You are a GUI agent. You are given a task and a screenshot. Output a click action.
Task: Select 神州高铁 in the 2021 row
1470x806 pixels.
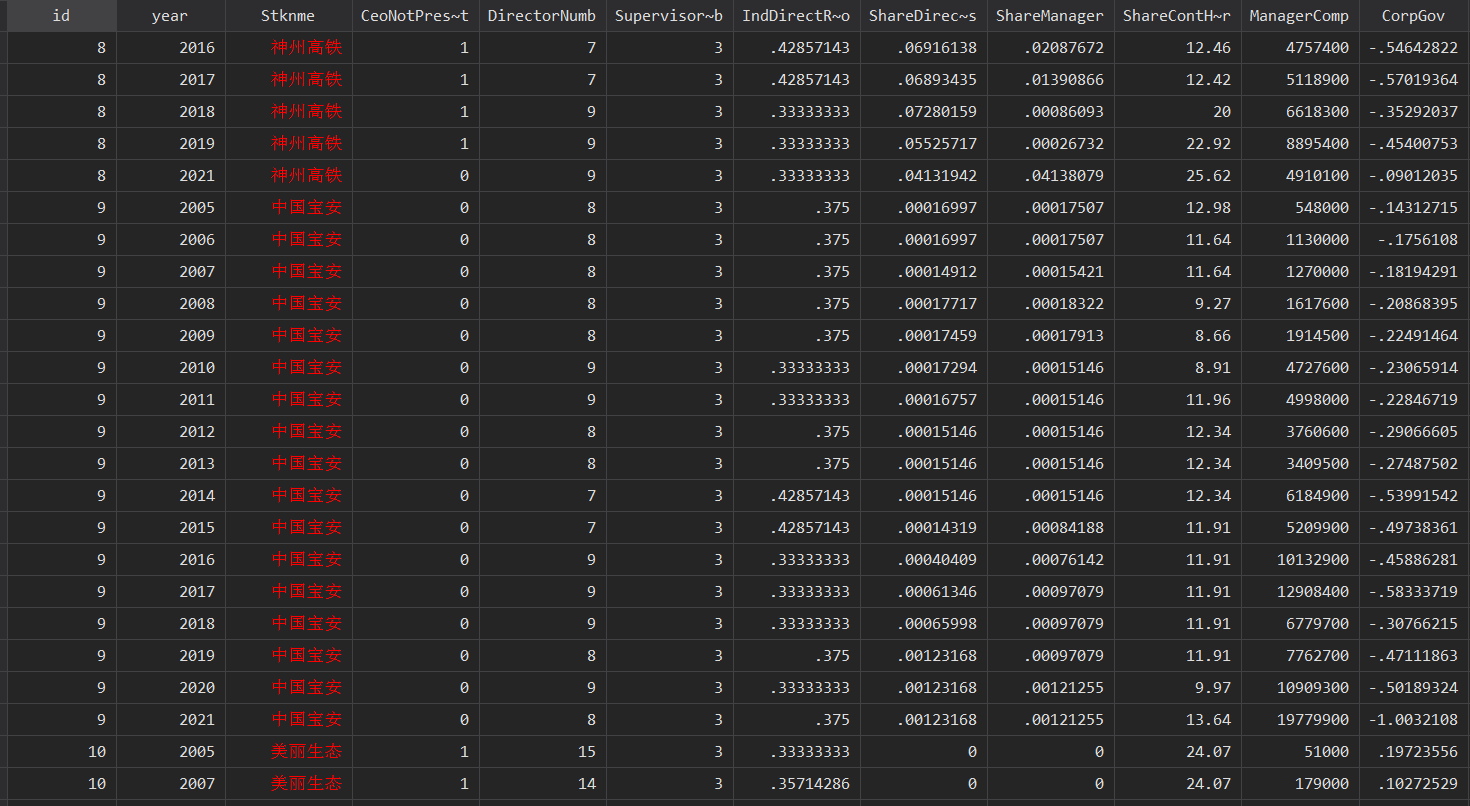tap(307, 176)
